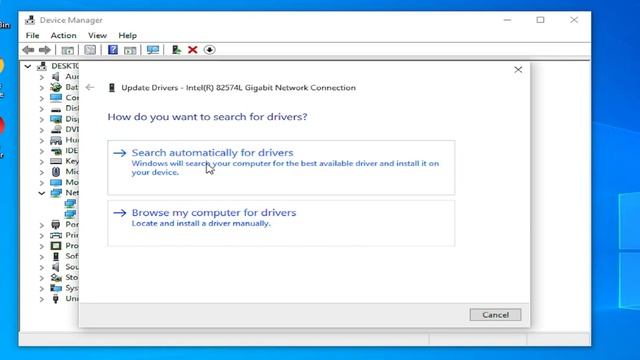Close the Update Drivers dialog with X
The image size is (640, 360).
tap(518, 70)
